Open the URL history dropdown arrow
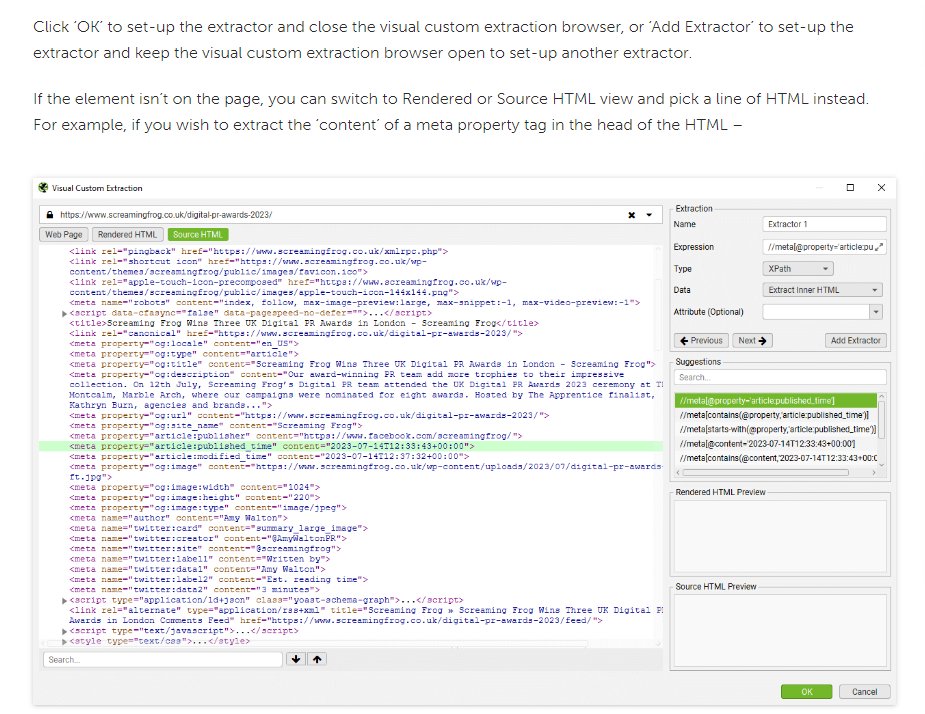The height and width of the screenshot is (714, 925). [649, 215]
